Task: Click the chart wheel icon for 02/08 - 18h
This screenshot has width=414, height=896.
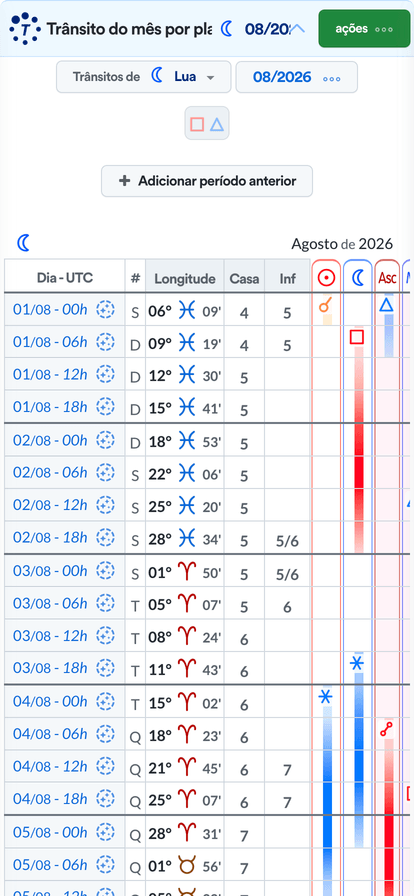Action: point(105,538)
